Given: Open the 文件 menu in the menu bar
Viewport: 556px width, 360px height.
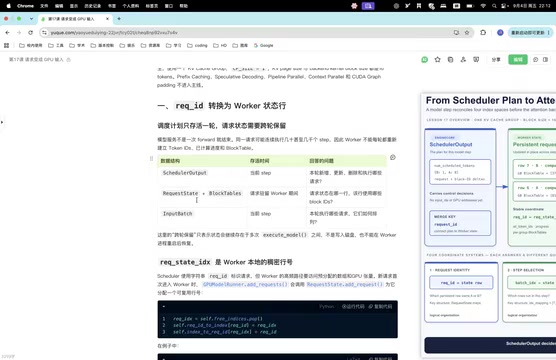Looking at the screenshot, I should (44, 6).
